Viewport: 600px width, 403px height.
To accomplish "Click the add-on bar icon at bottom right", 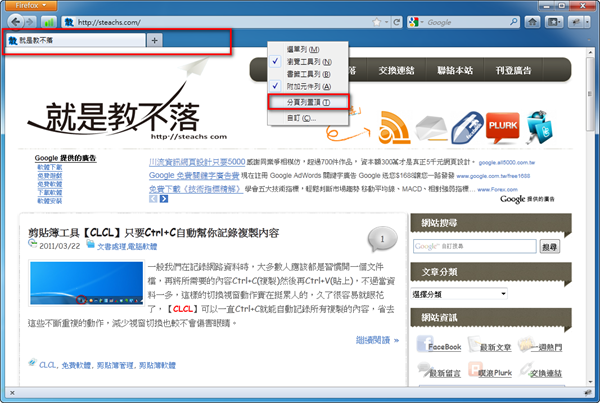I will [587, 392].
